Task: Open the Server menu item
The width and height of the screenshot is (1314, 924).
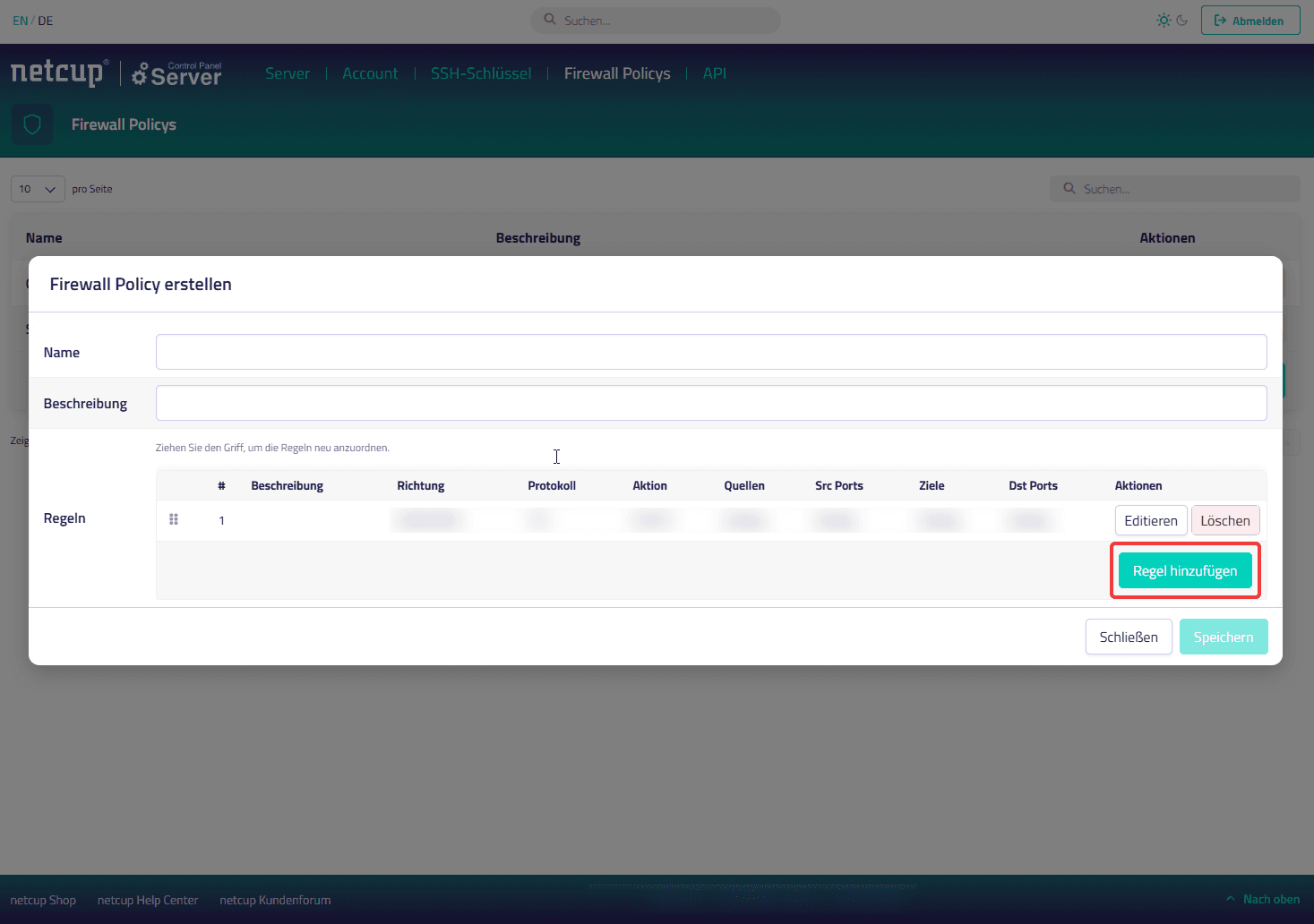Action: [288, 73]
